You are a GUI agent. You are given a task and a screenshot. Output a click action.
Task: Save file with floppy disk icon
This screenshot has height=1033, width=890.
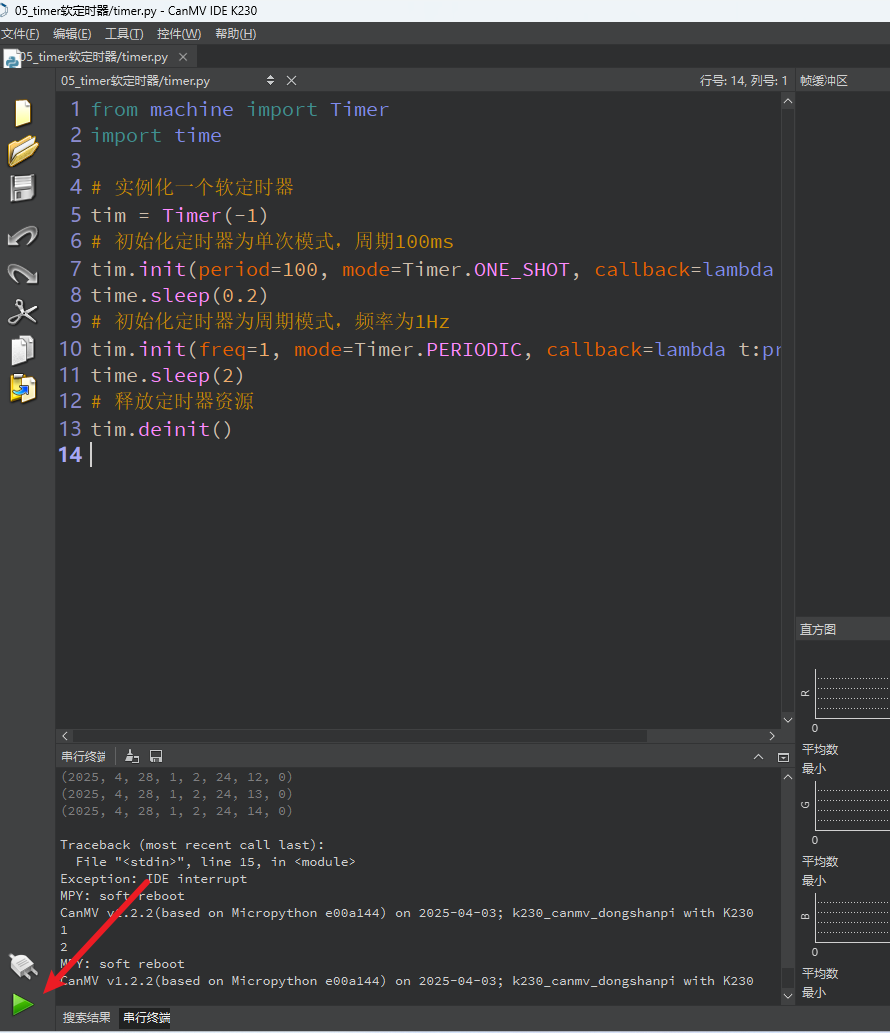click(x=23, y=188)
